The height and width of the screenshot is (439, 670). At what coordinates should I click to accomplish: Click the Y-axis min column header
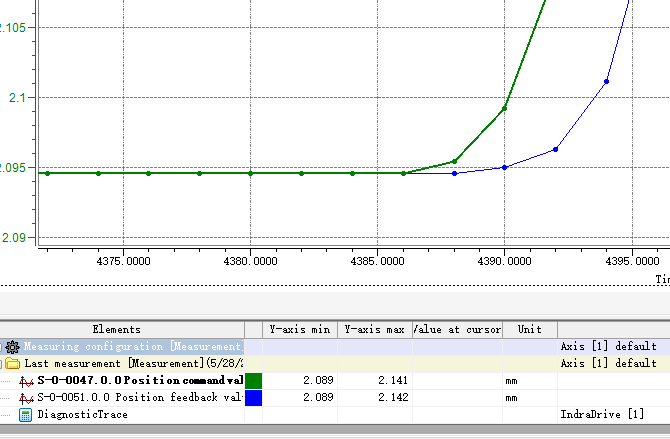[x=300, y=329]
